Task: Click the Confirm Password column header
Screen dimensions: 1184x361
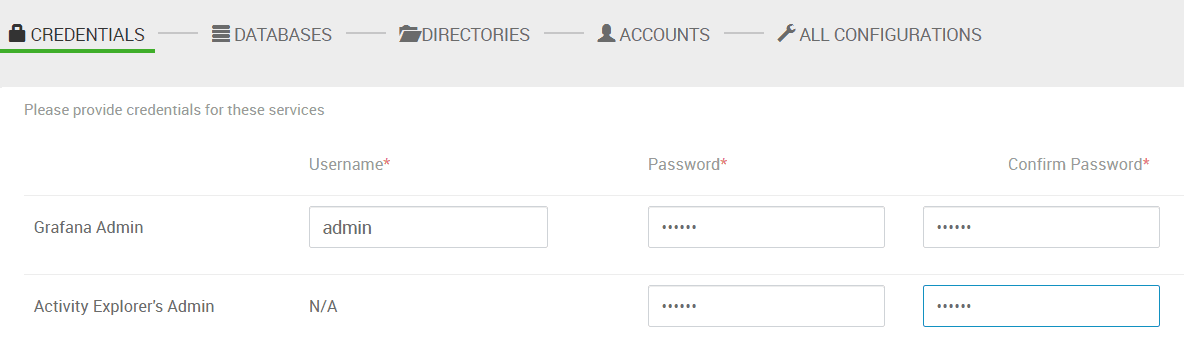Action: 1078,165
